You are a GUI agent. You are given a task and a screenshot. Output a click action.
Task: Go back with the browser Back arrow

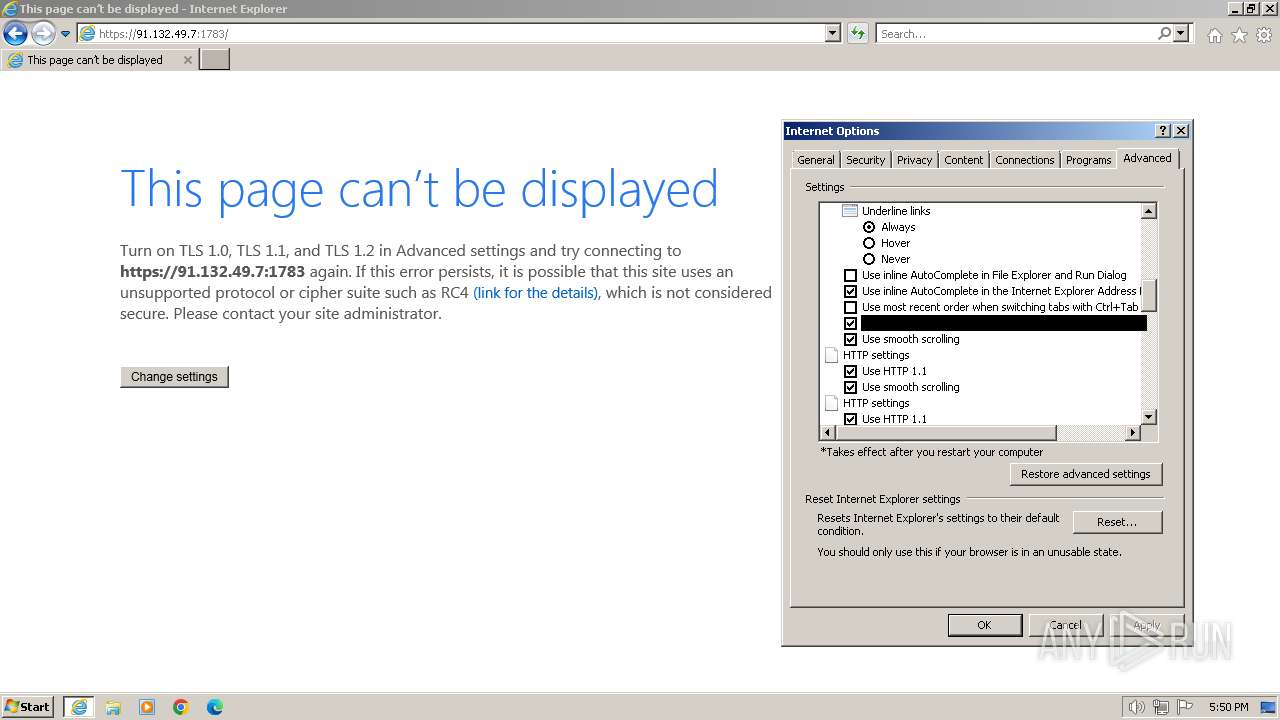coord(15,34)
